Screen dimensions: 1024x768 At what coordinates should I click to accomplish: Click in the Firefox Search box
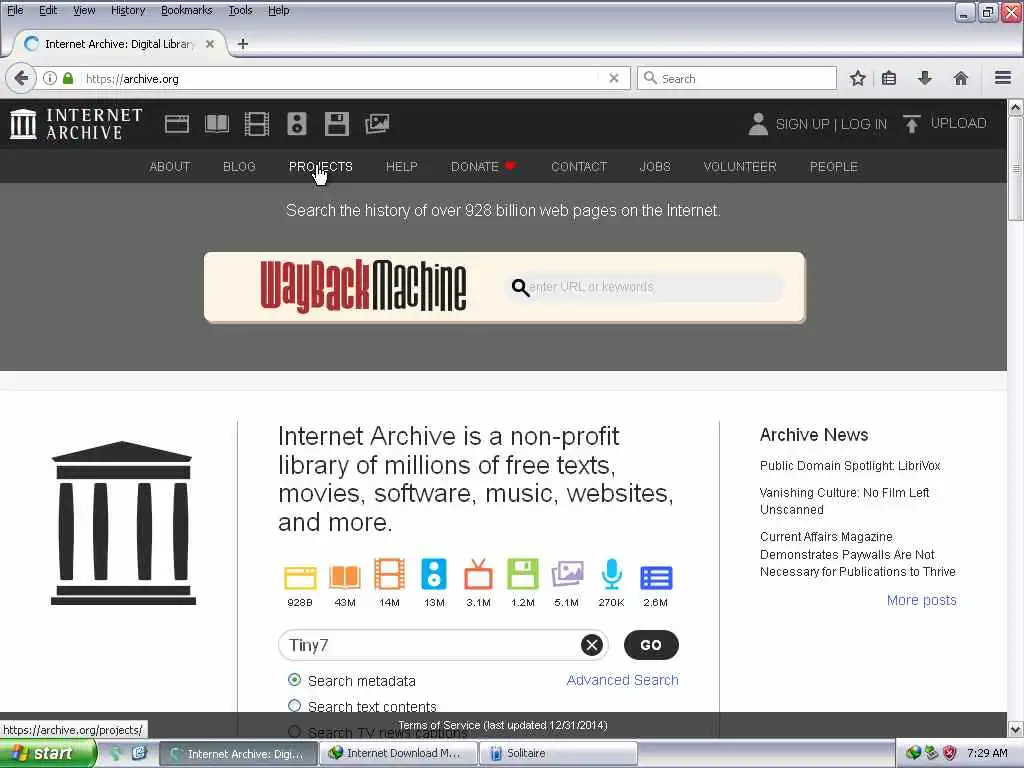point(737,78)
